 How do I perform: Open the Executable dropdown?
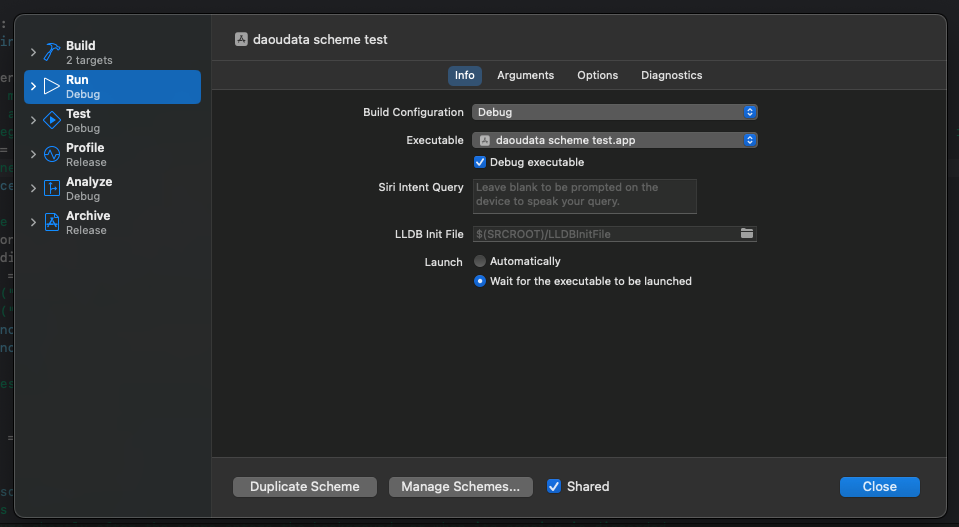[615, 140]
